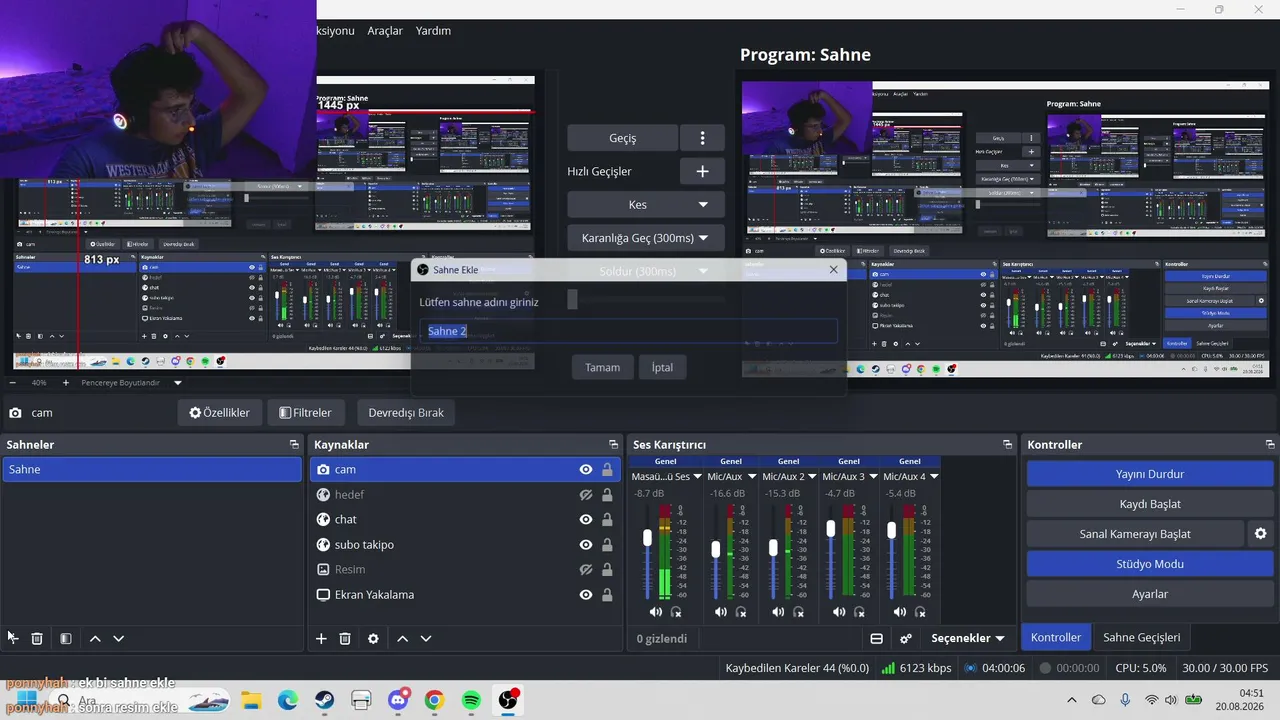Toggle monitoring headphones for Mic/Aux 3
The image size is (1280, 720).
(859, 612)
